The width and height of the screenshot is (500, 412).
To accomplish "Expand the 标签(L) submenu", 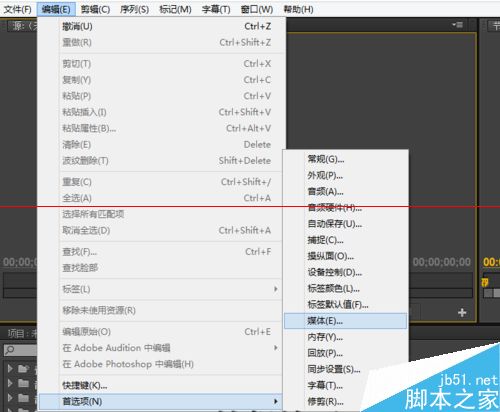I will click(162, 289).
